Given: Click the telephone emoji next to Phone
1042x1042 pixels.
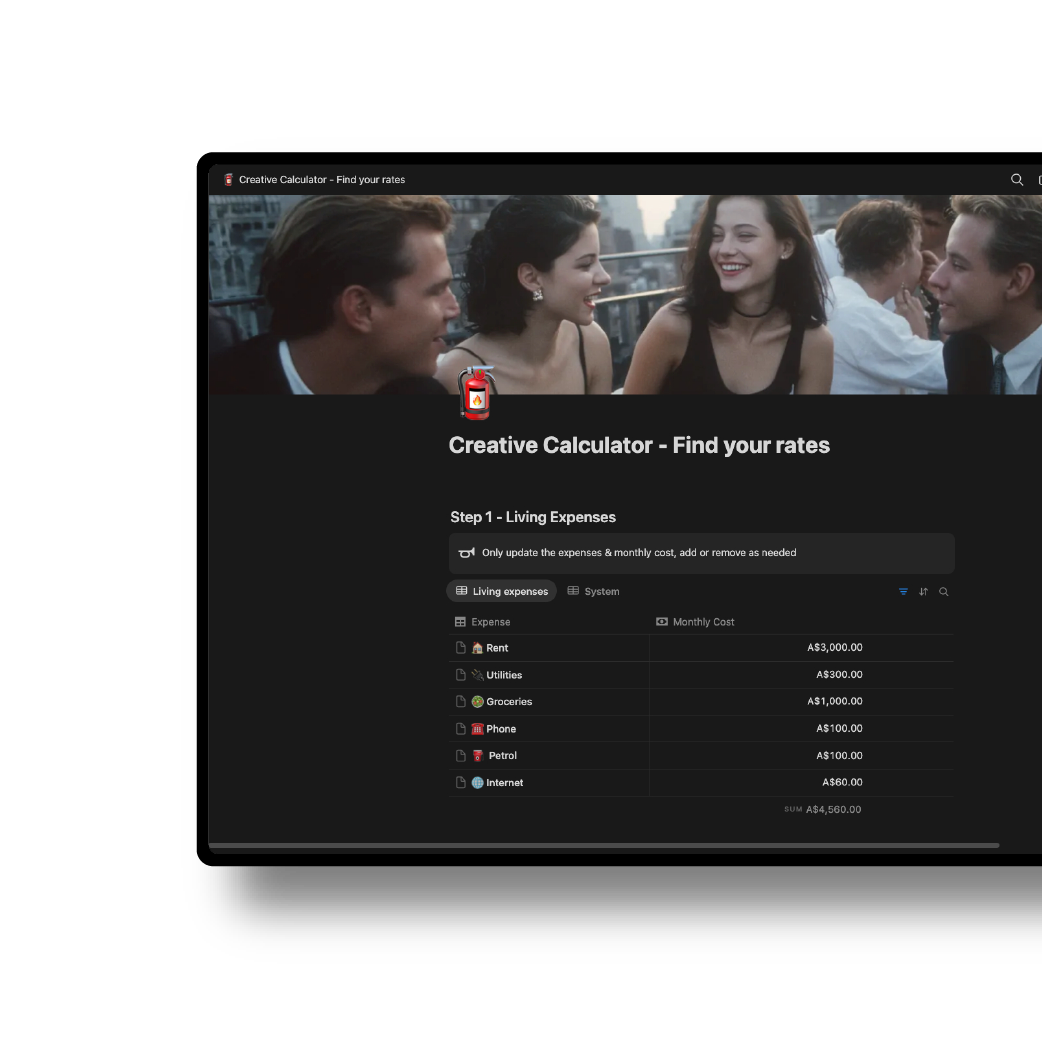Looking at the screenshot, I should [477, 728].
